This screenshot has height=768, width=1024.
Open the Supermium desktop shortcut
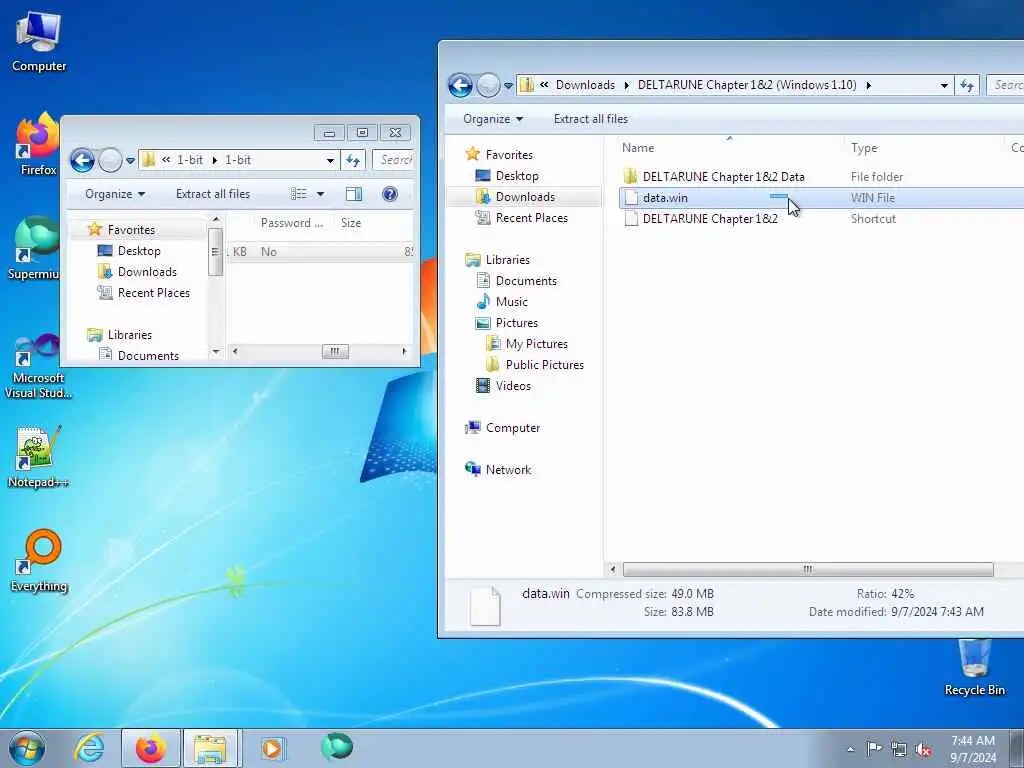pyautogui.click(x=34, y=248)
